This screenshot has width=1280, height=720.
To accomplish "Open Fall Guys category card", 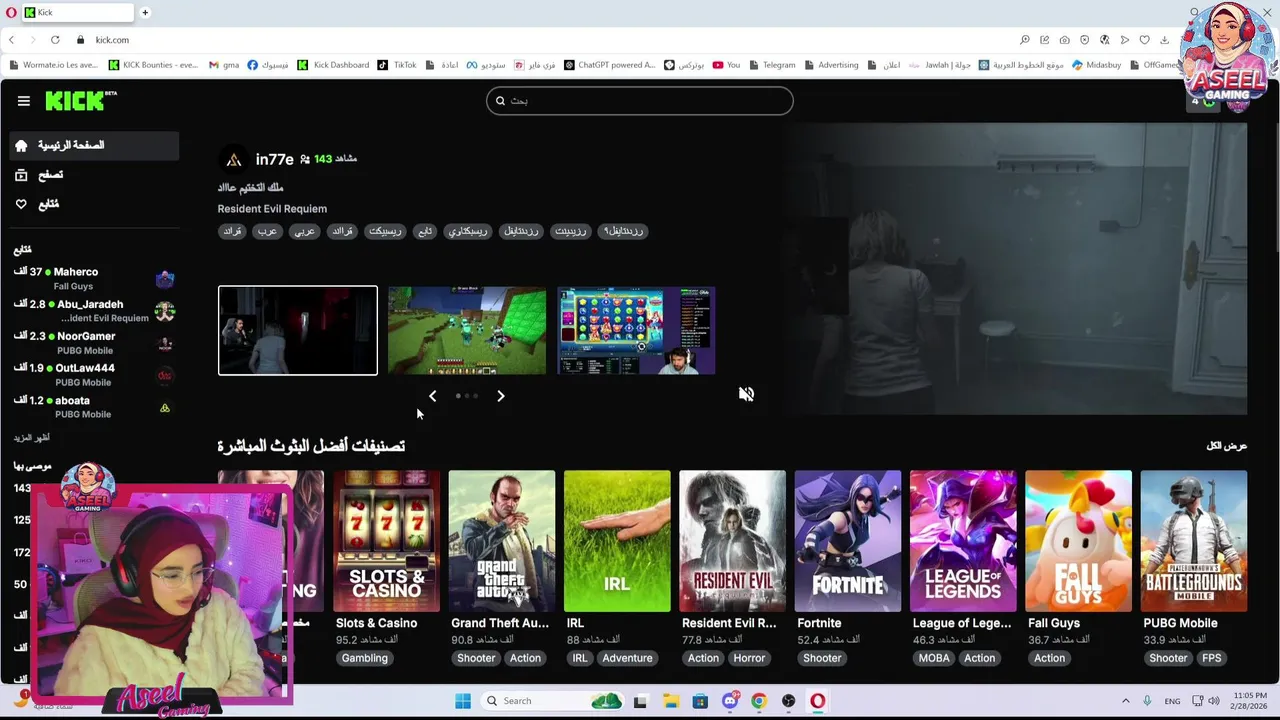I will pos(1078,541).
